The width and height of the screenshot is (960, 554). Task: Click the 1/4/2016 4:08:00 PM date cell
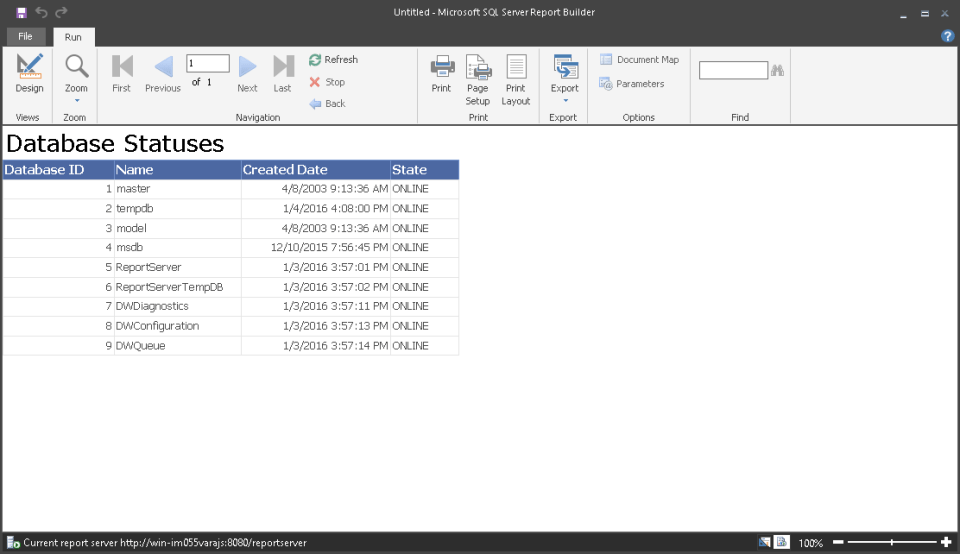(x=316, y=209)
